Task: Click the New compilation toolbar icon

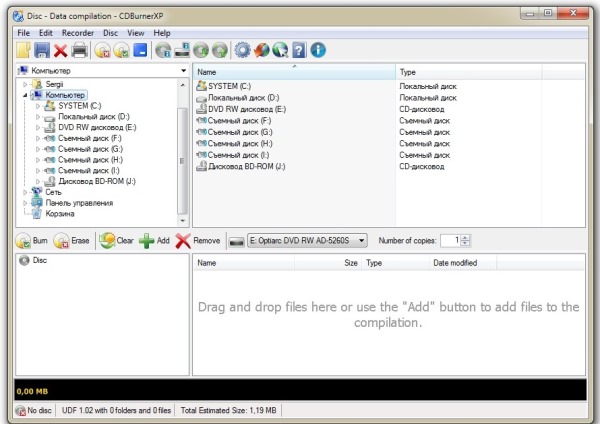Action: 24,50
